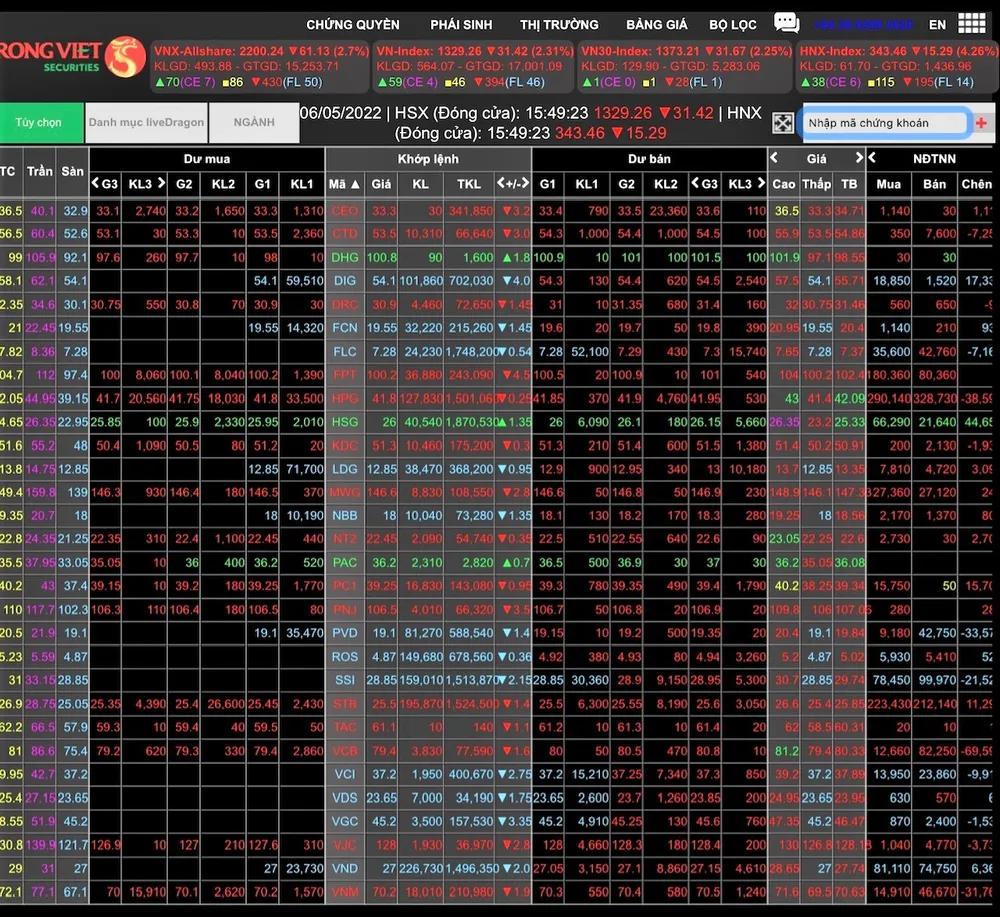Open the chat messages icon
This screenshot has width=1000, height=917.
tap(786, 23)
